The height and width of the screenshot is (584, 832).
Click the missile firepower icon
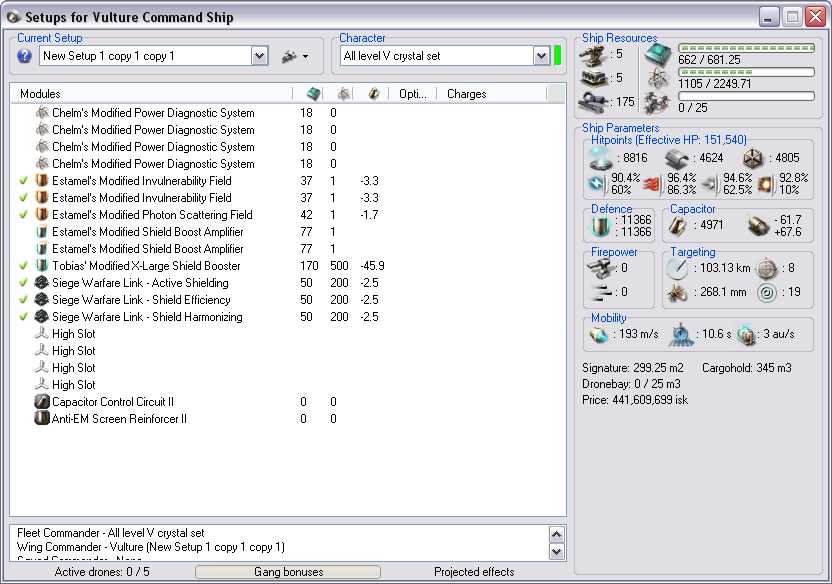[x=600, y=292]
